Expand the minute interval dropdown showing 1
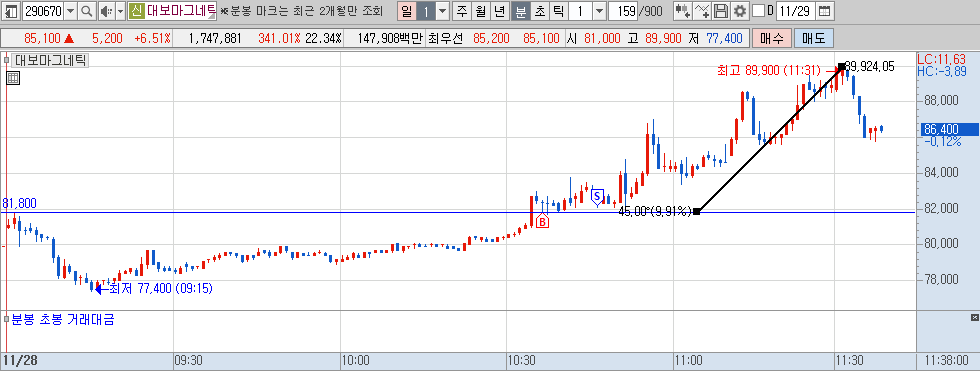980x371 pixels. [599, 11]
